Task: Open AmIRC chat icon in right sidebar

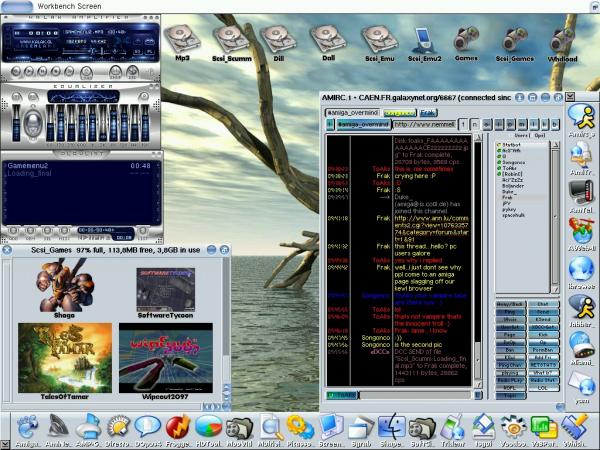Action: [581, 121]
